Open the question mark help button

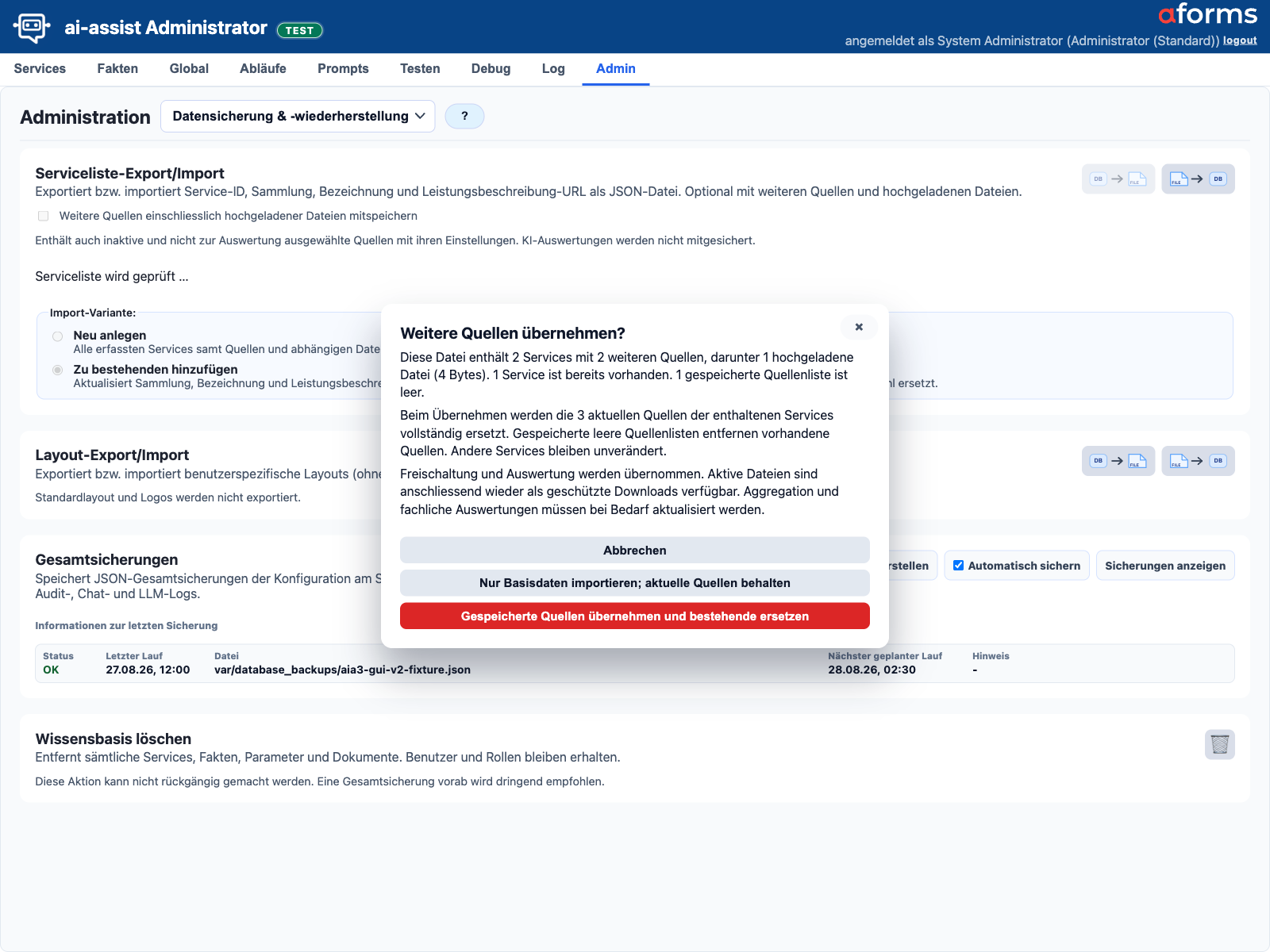464,116
